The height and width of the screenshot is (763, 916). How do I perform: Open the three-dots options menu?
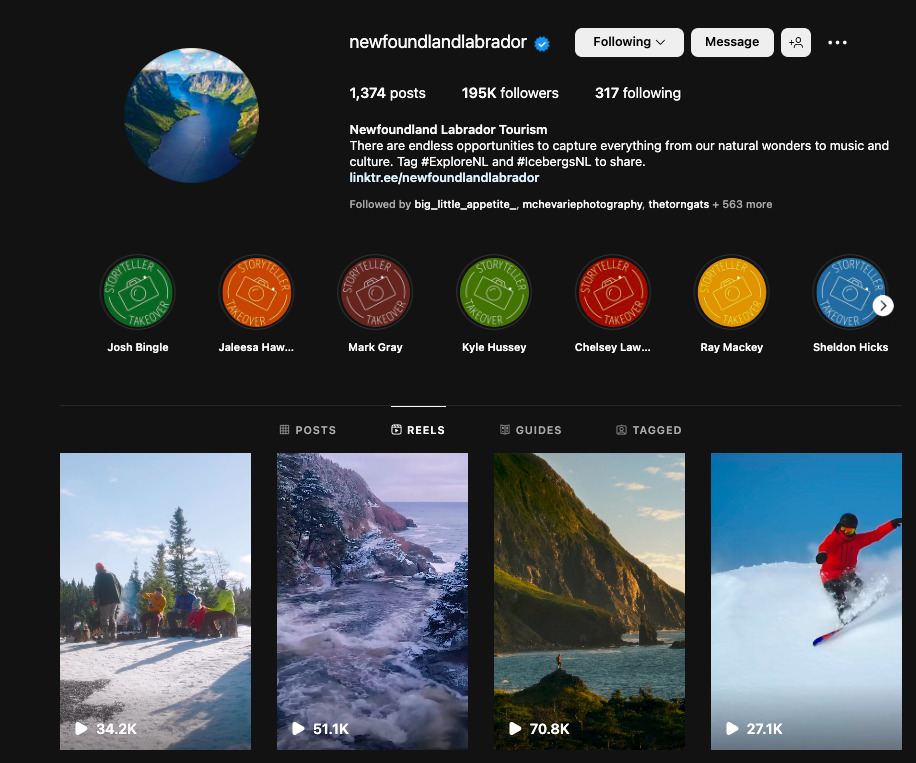837,42
